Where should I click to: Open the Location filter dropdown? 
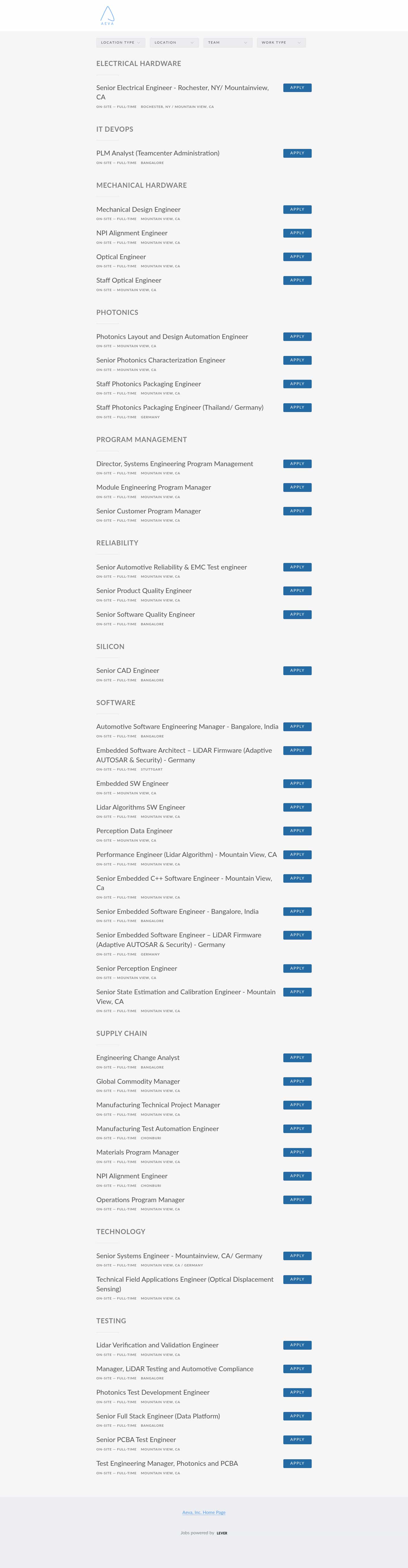174,42
